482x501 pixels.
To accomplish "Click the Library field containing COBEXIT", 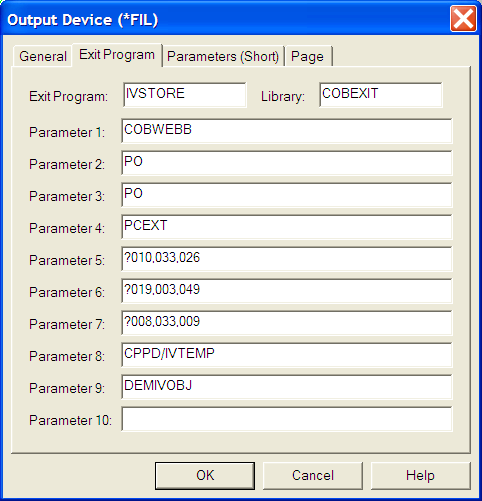I will [x=381, y=95].
